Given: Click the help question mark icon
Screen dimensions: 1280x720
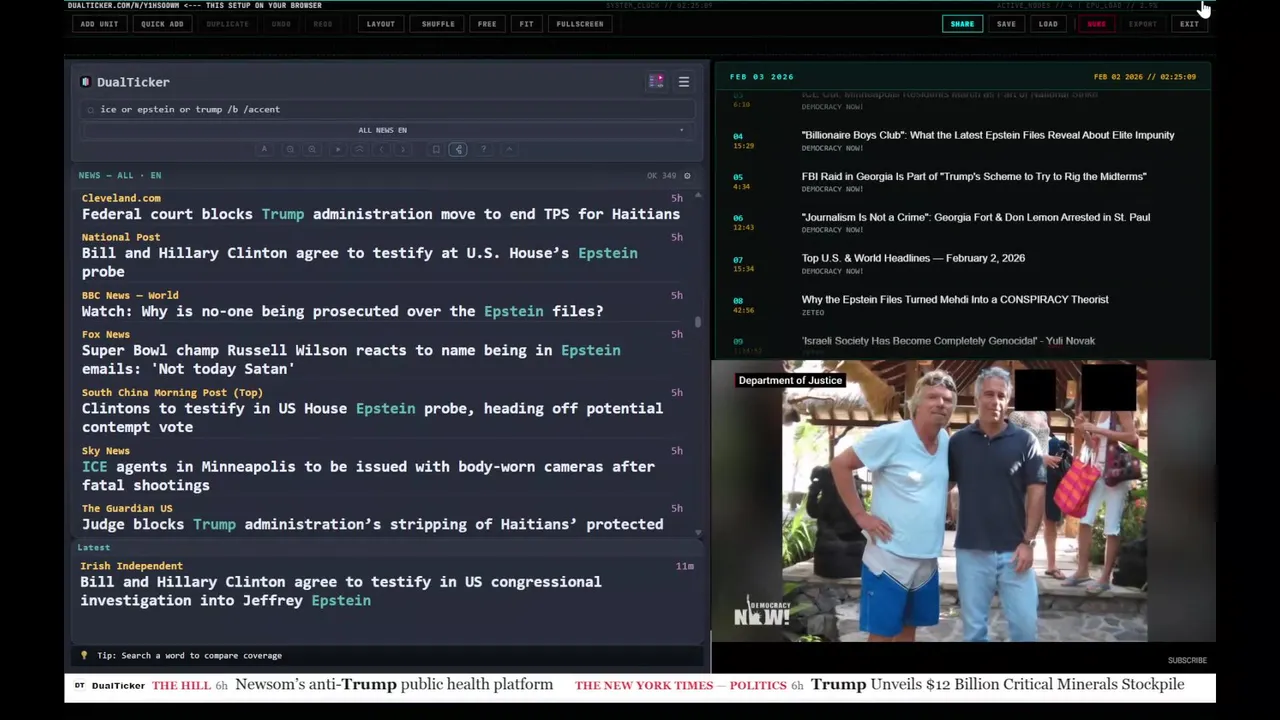Looking at the screenshot, I should (x=484, y=150).
